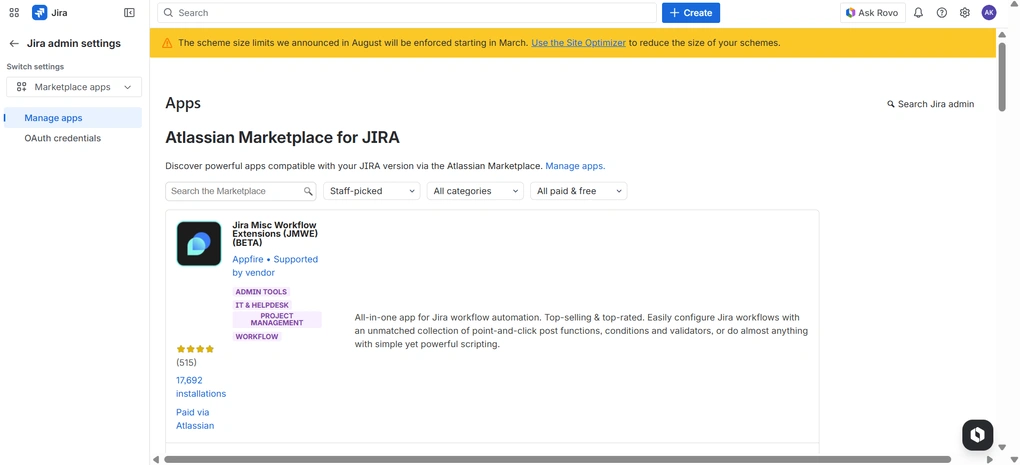This screenshot has height=465, width=1020.
Task: Click the horizontal scrollbar right arrow
Action: (990, 459)
